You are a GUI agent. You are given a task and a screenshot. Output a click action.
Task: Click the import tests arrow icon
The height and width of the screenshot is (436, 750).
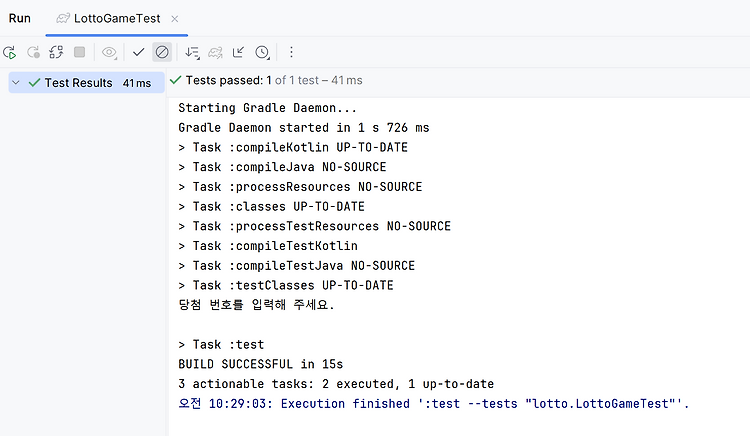coord(238,52)
